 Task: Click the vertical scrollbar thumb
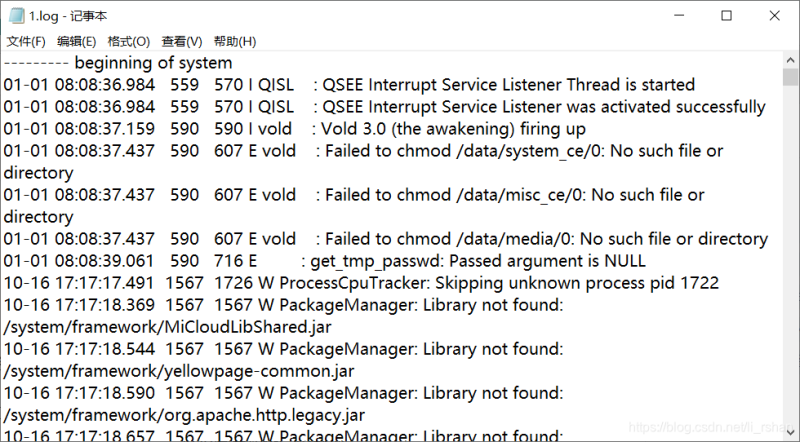click(790, 77)
